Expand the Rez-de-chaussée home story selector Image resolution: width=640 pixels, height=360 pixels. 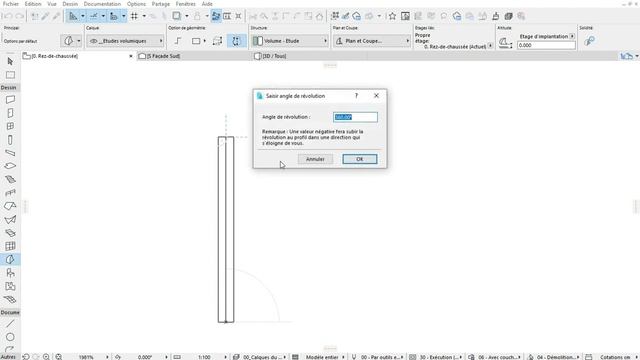coord(490,46)
